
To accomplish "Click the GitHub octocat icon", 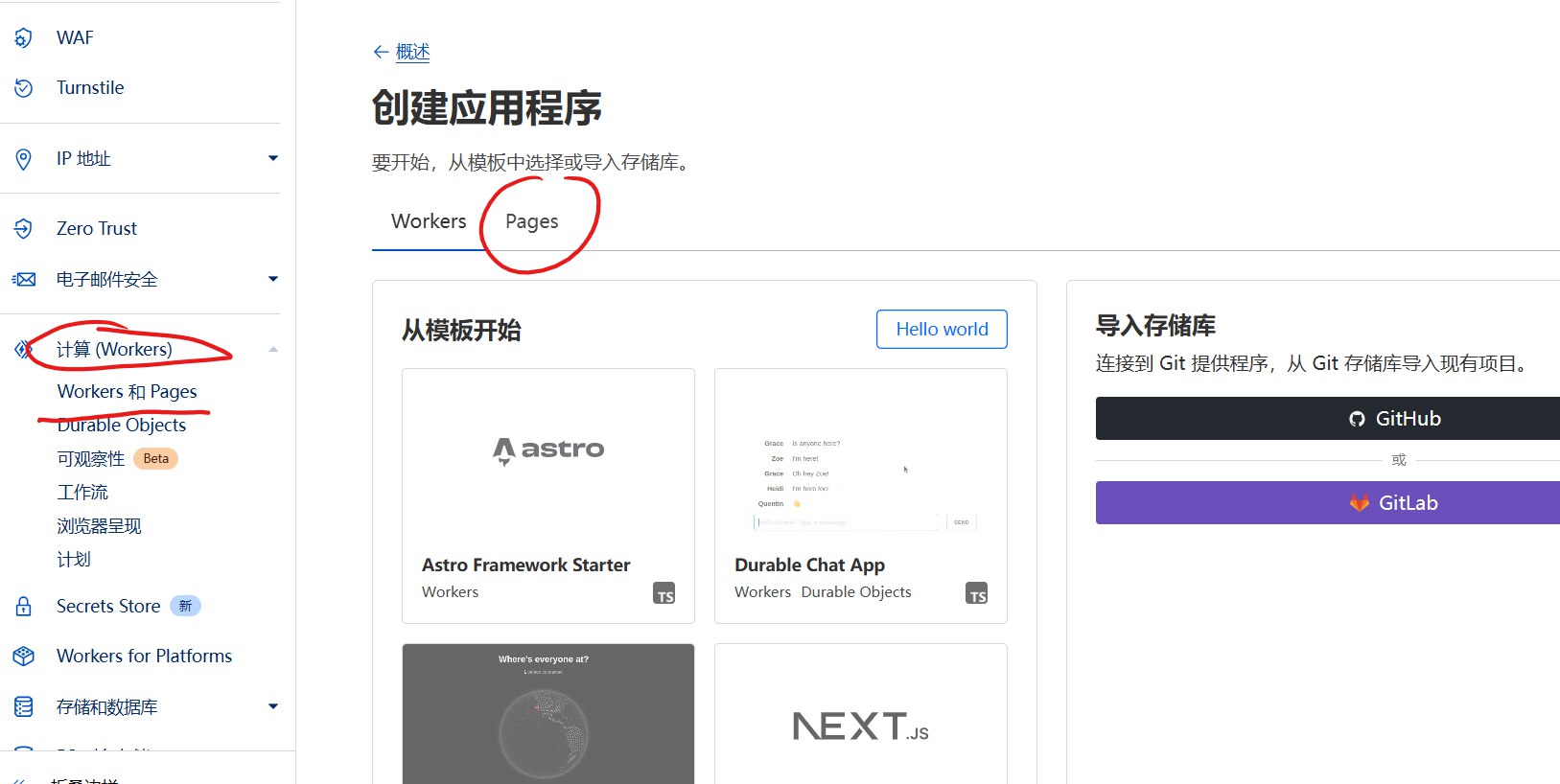I will tap(1357, 419).
